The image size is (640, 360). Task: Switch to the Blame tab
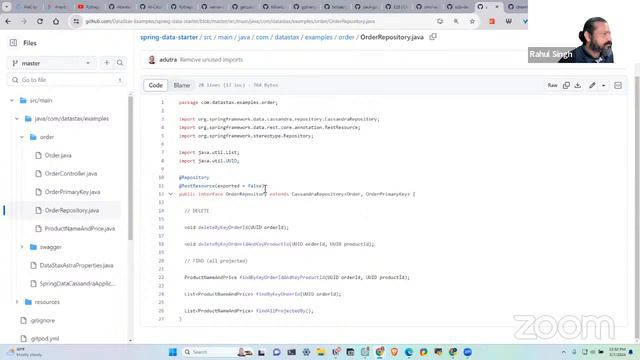(x=182, y=85)
